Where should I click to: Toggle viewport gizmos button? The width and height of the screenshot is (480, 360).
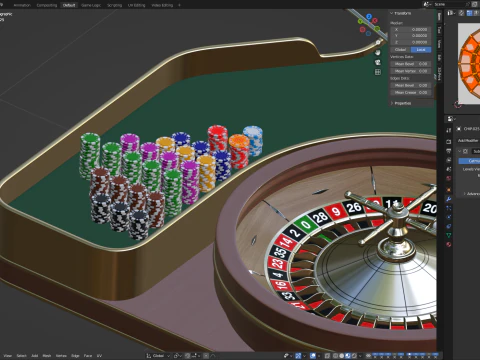(x=298, y=356)
